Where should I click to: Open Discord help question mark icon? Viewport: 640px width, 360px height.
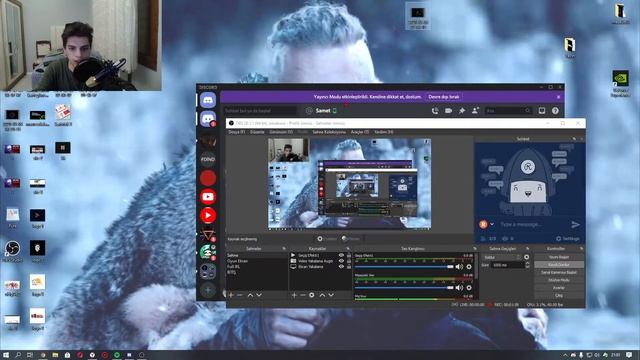click(x=555, y=111)
